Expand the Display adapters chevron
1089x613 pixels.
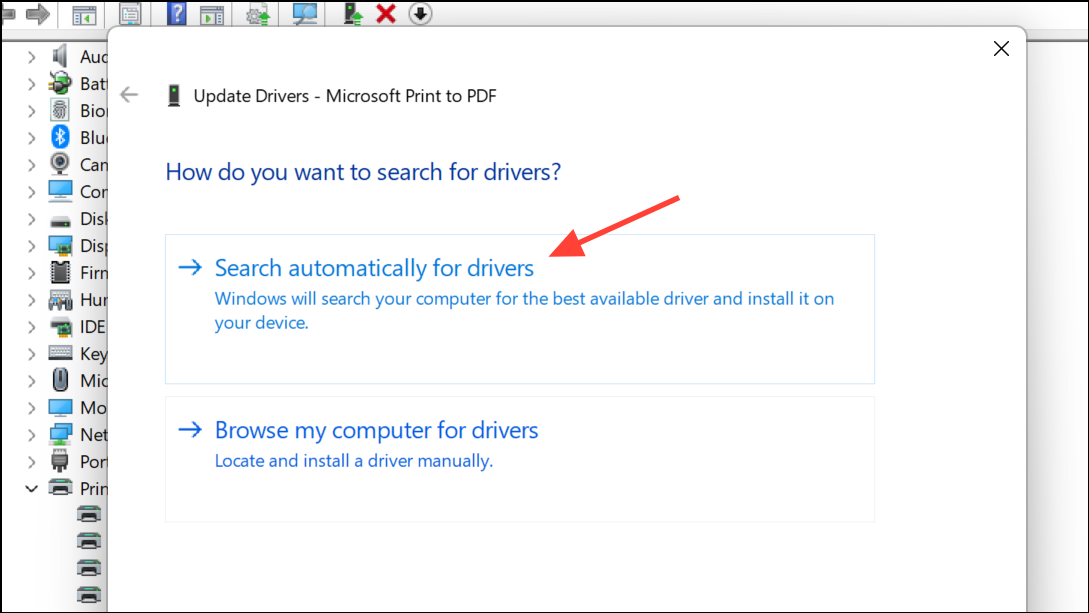click(x=31, y=246)
